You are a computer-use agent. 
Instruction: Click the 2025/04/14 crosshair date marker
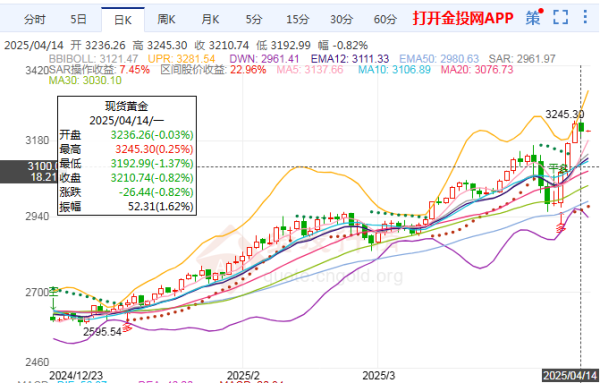(571, 375)
